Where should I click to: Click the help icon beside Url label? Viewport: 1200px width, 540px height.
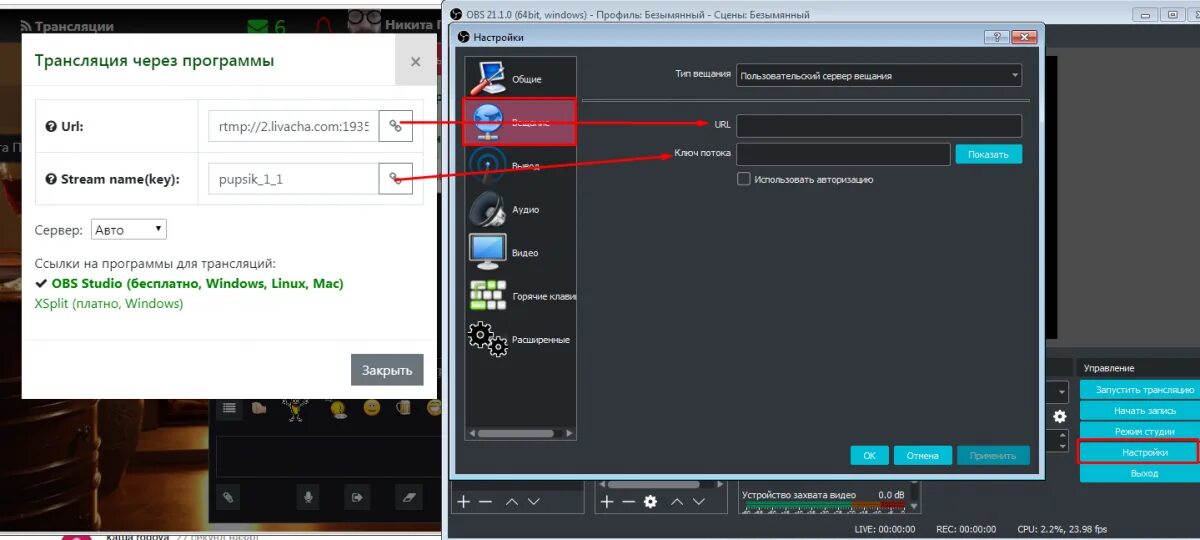coord(51,127)
